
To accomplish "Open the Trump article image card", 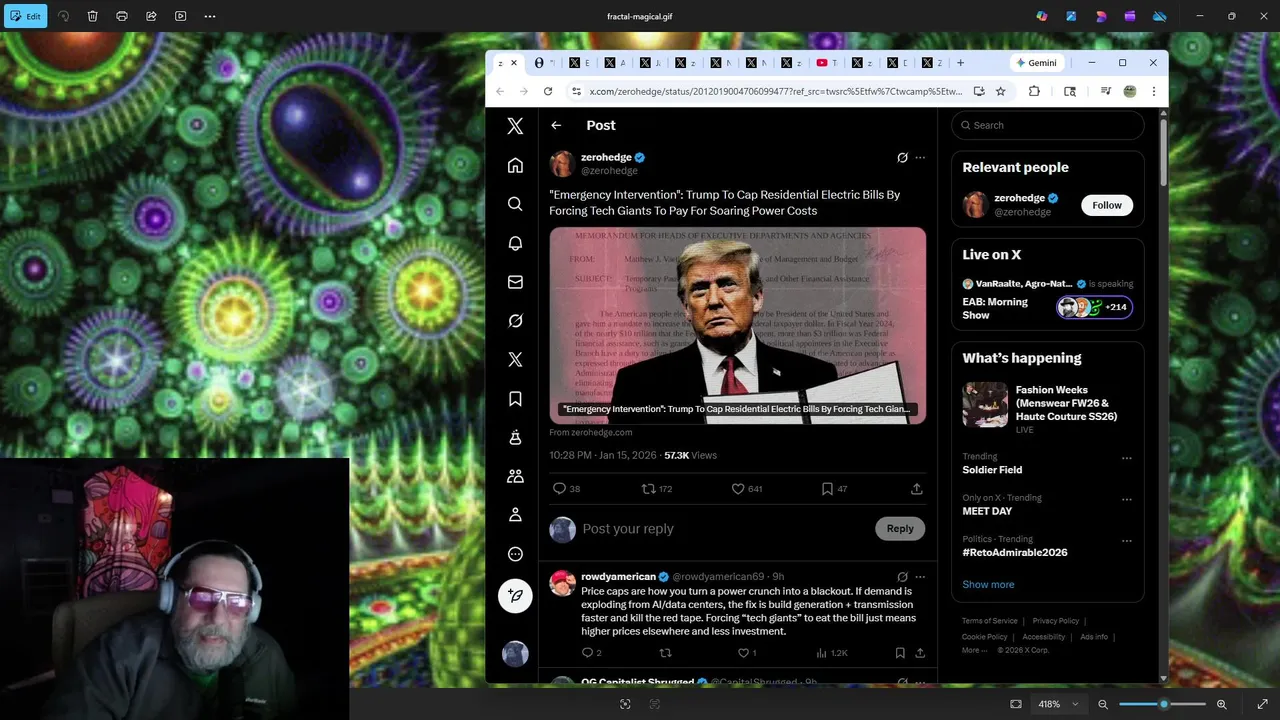I will click(737, 325).
